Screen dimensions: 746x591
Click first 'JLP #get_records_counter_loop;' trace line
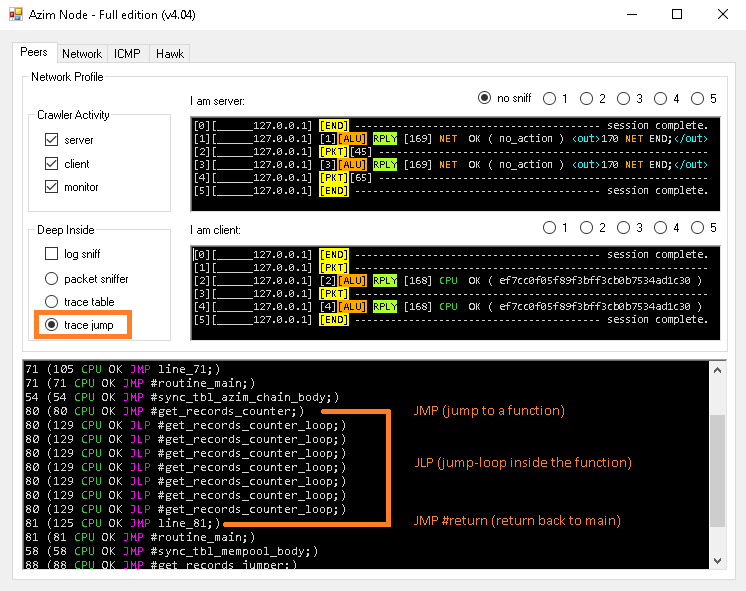pos(186,425)
